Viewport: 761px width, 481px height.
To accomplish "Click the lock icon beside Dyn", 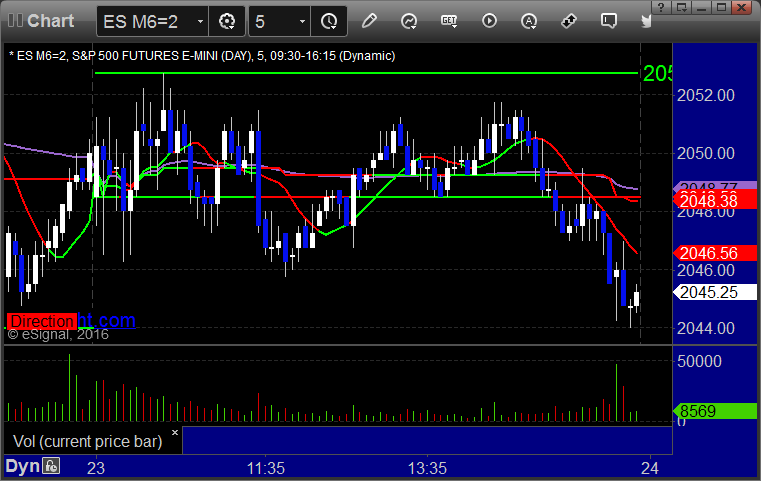I will point(51,466).
